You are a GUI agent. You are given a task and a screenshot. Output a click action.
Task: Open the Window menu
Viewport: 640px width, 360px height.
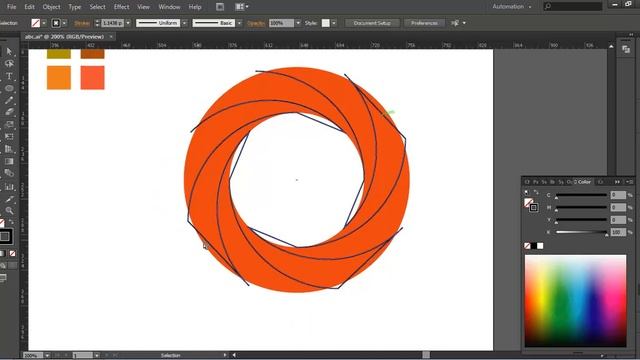(169, 7)
